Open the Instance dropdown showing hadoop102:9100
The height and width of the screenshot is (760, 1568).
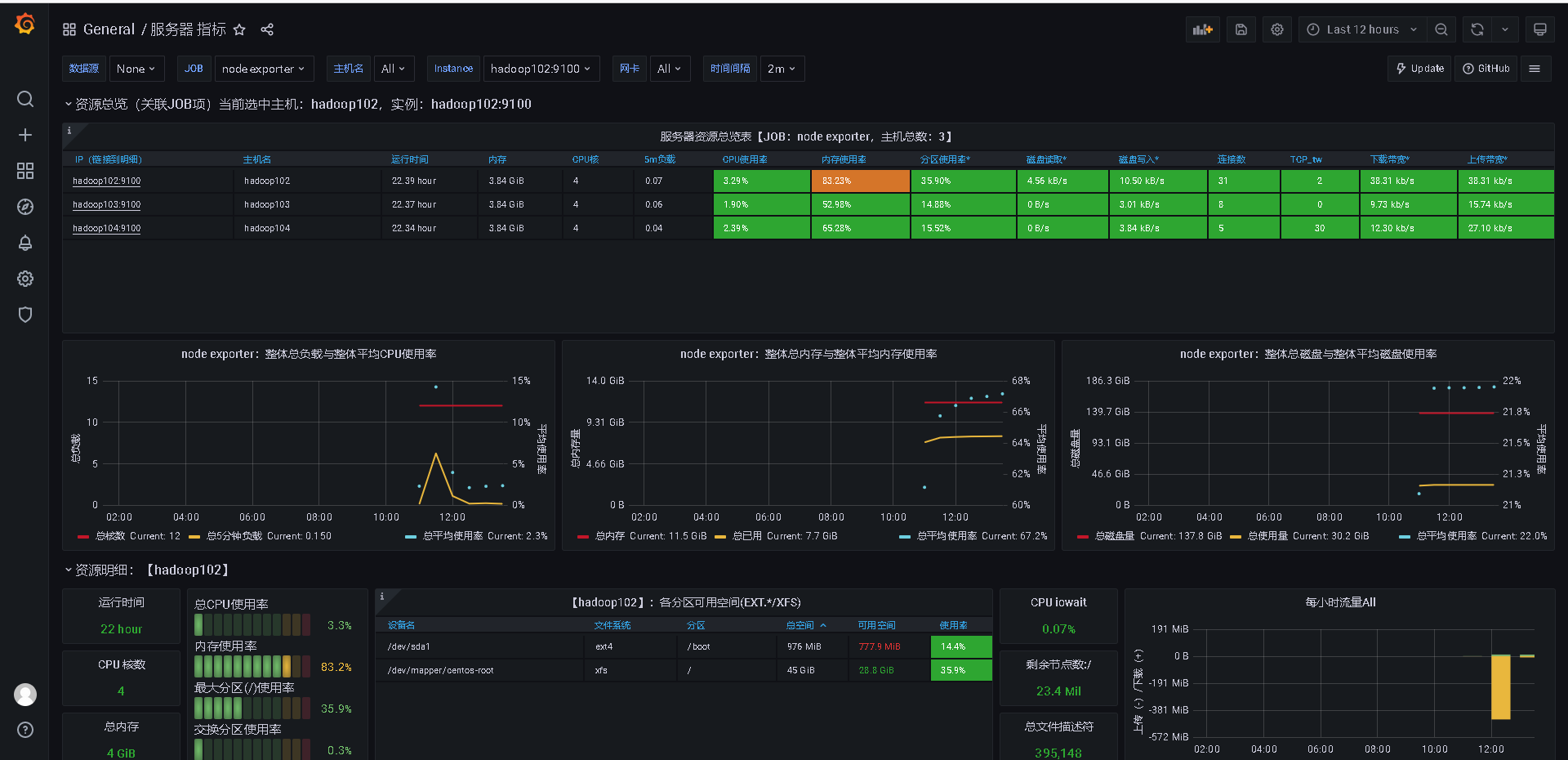(x=541, y=69)
